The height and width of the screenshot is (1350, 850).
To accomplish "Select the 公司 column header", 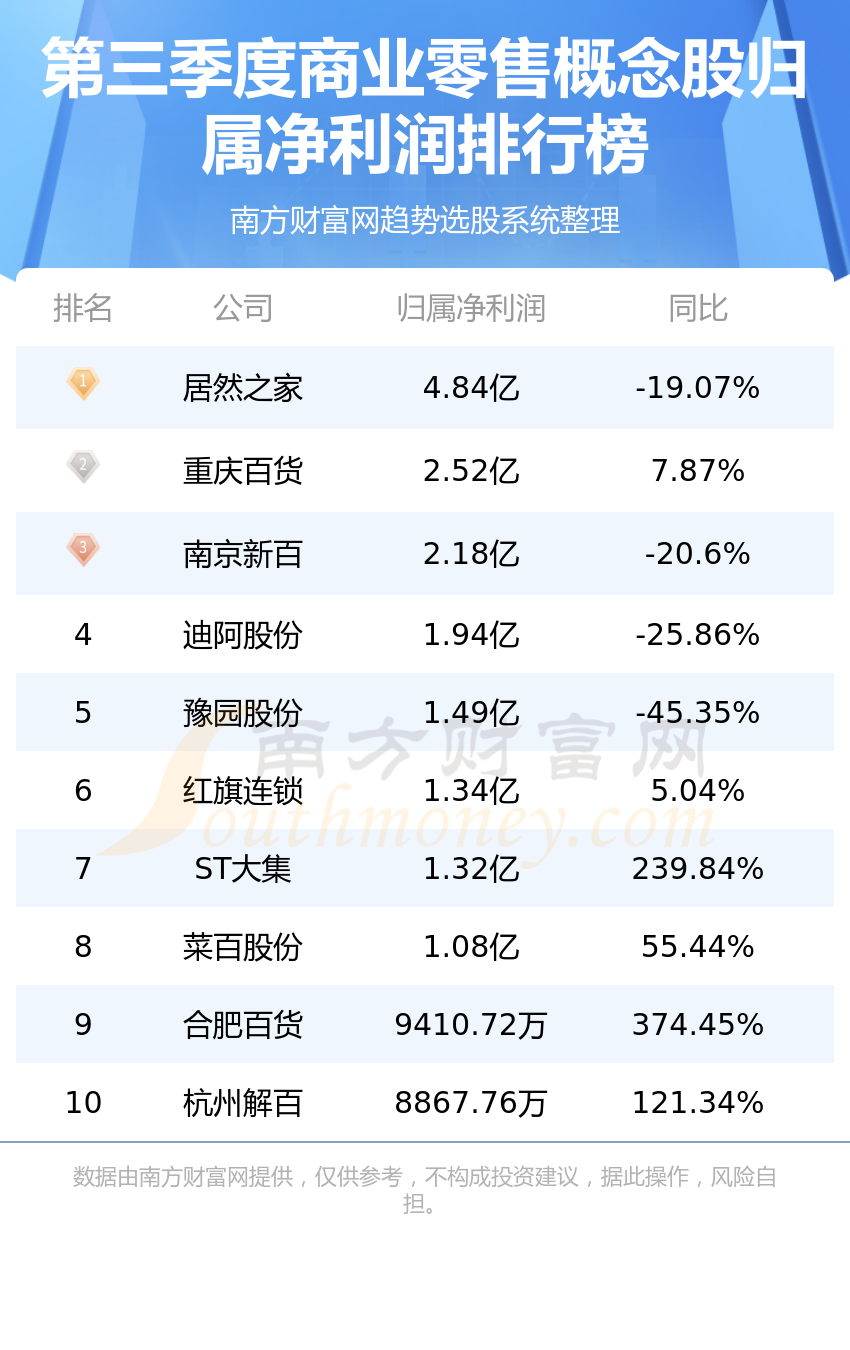I will (x=243, y=308).
